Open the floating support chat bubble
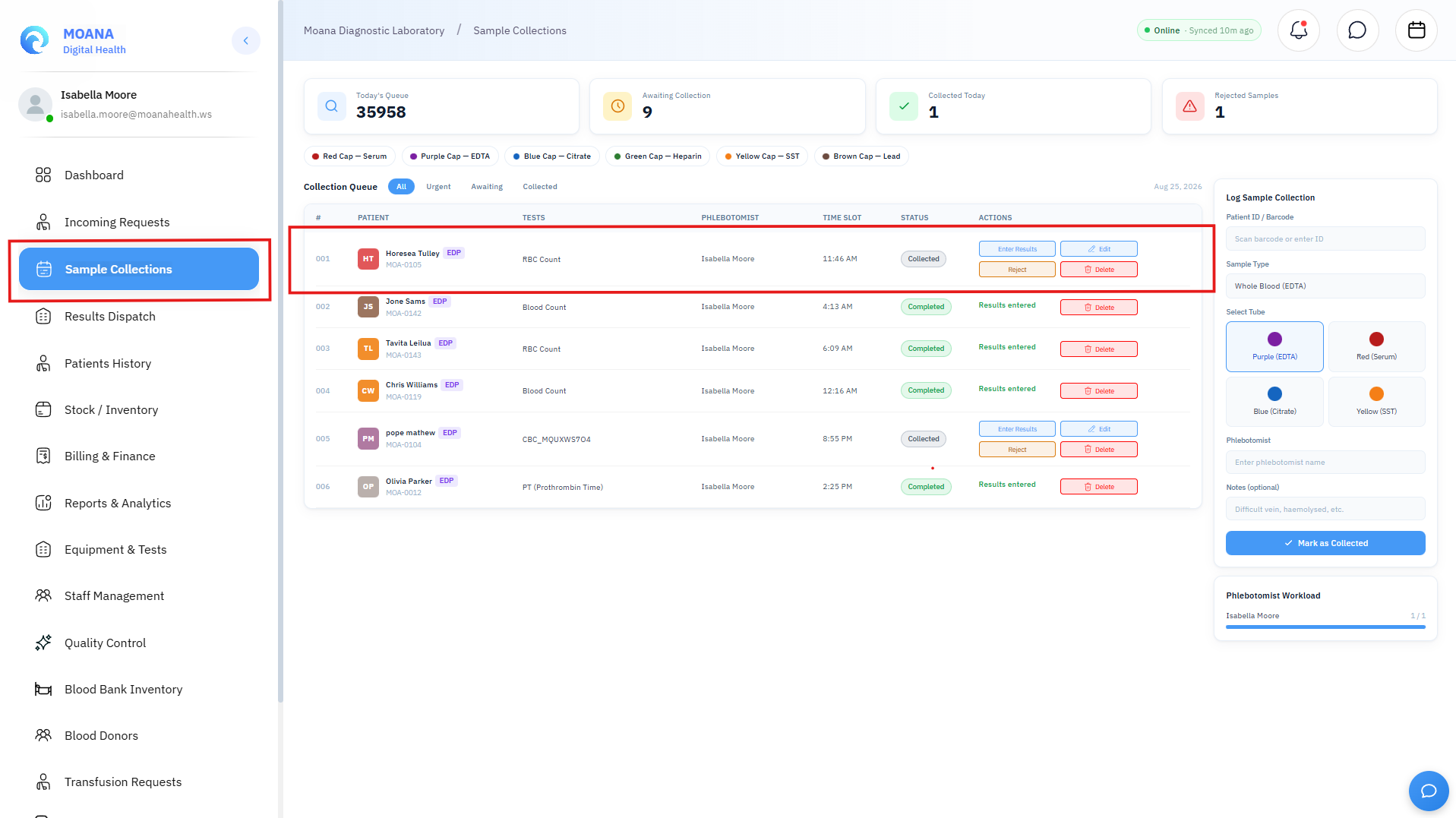This screenshot has width=1456, height=818. [1428, 791]
